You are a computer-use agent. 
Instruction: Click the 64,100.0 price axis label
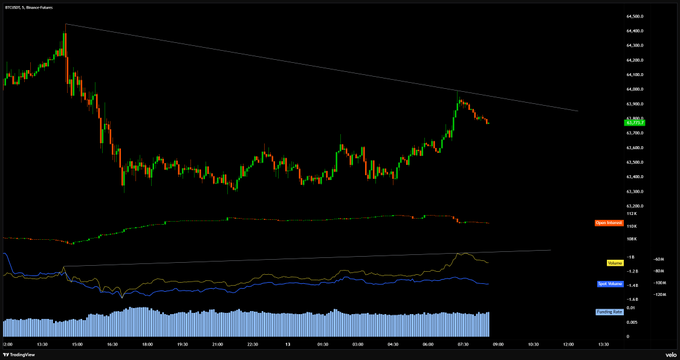pos(634,75)
